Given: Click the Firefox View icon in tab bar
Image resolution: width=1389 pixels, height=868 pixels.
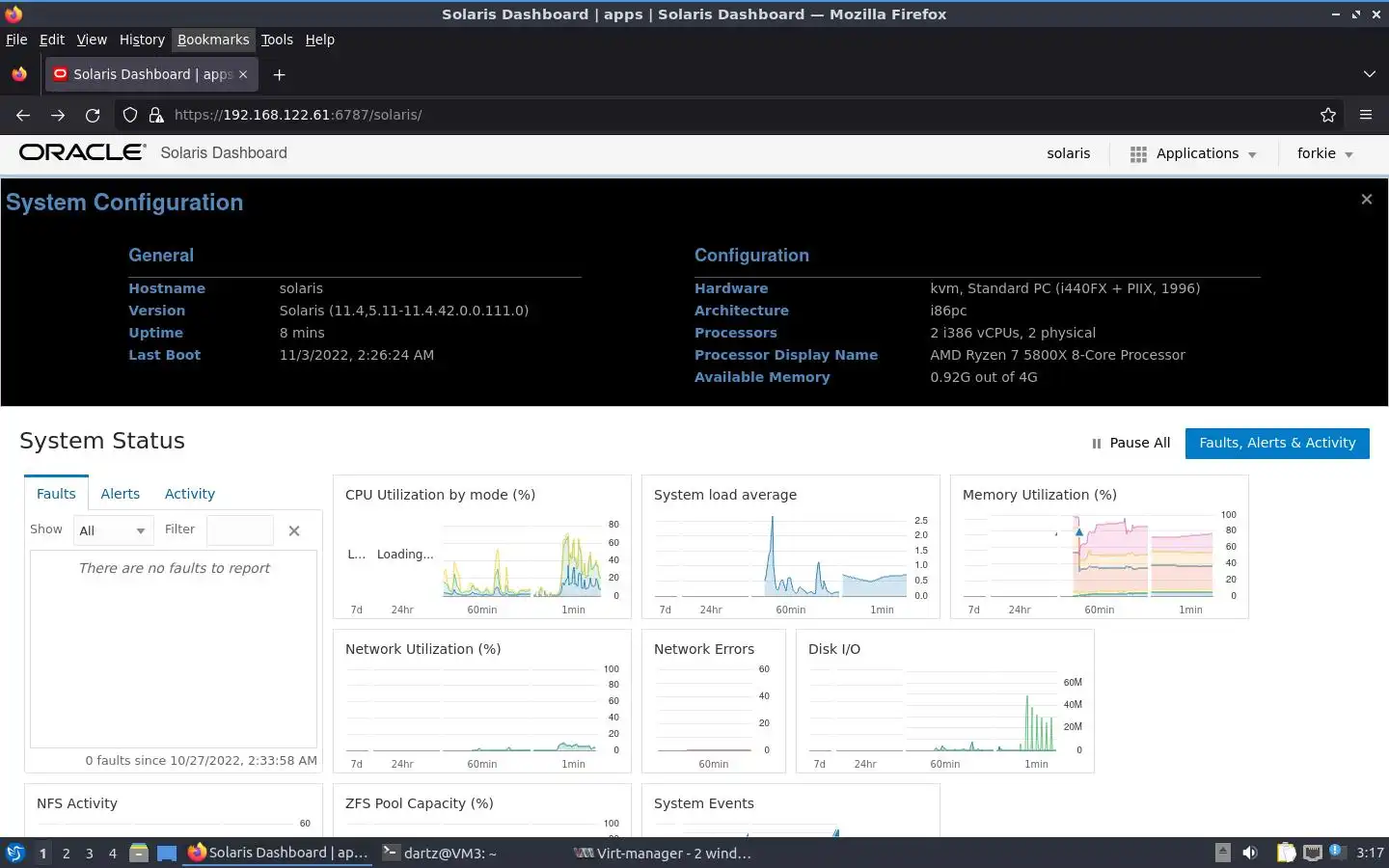Looking at the screenshot, I should [x=19, y=74].
